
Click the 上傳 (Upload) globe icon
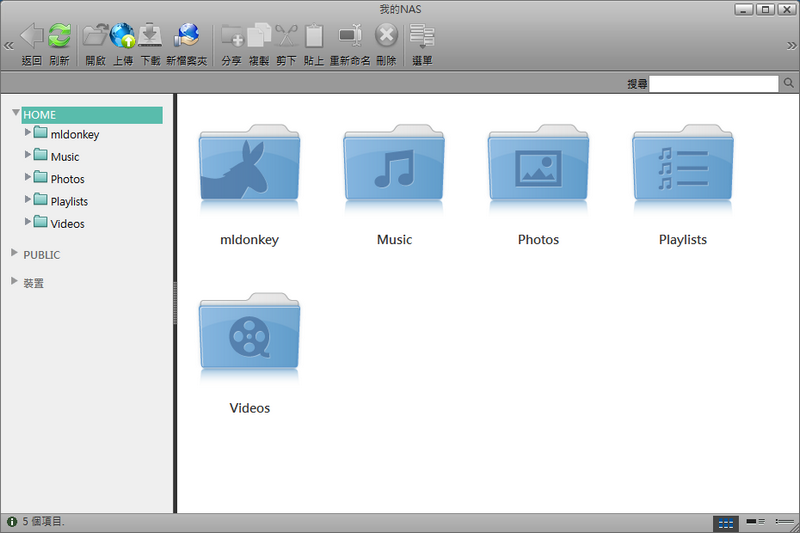(123, 36)
